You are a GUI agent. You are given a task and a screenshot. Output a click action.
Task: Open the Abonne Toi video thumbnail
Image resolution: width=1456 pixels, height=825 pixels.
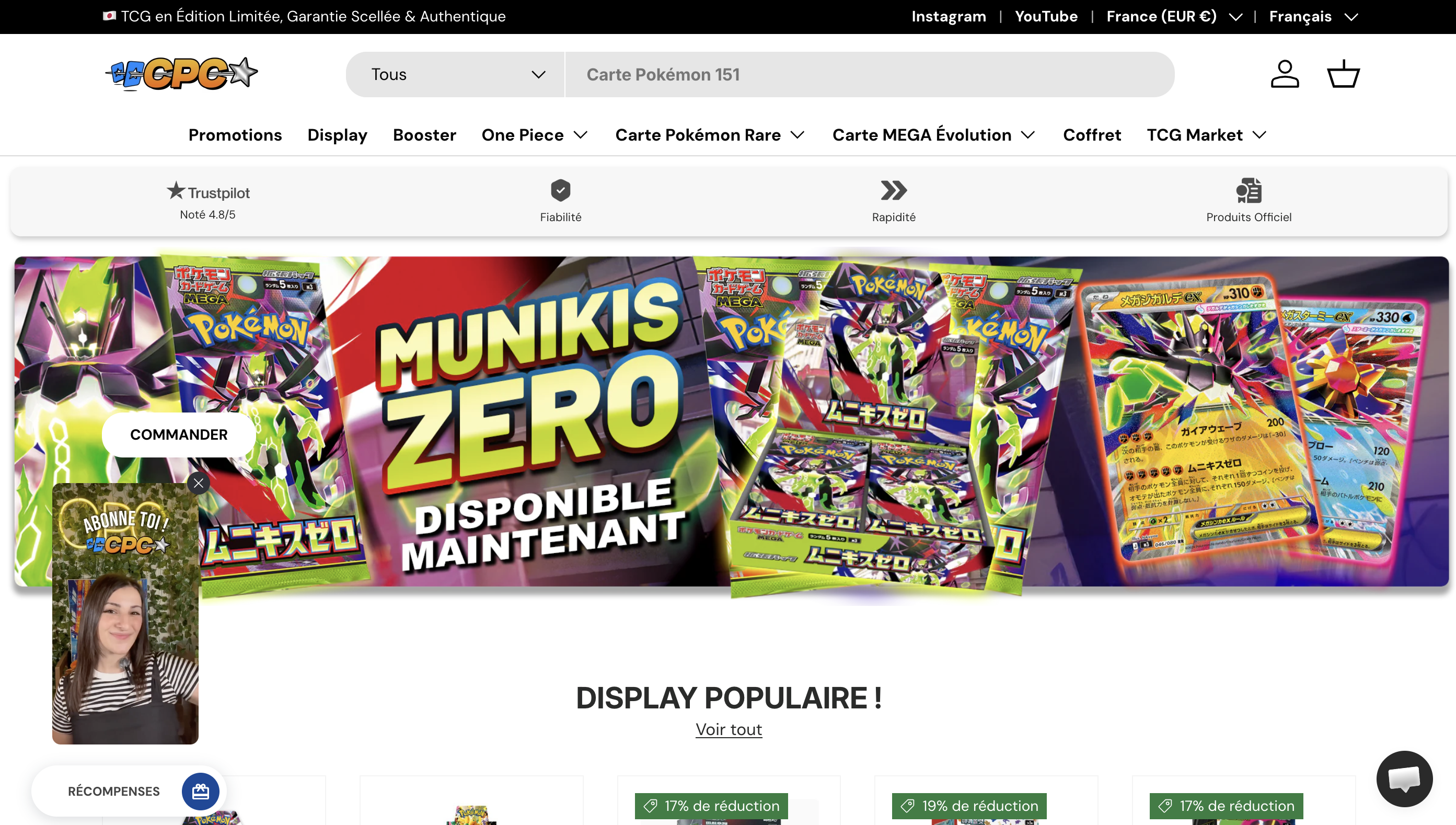(x=125, y=614)
